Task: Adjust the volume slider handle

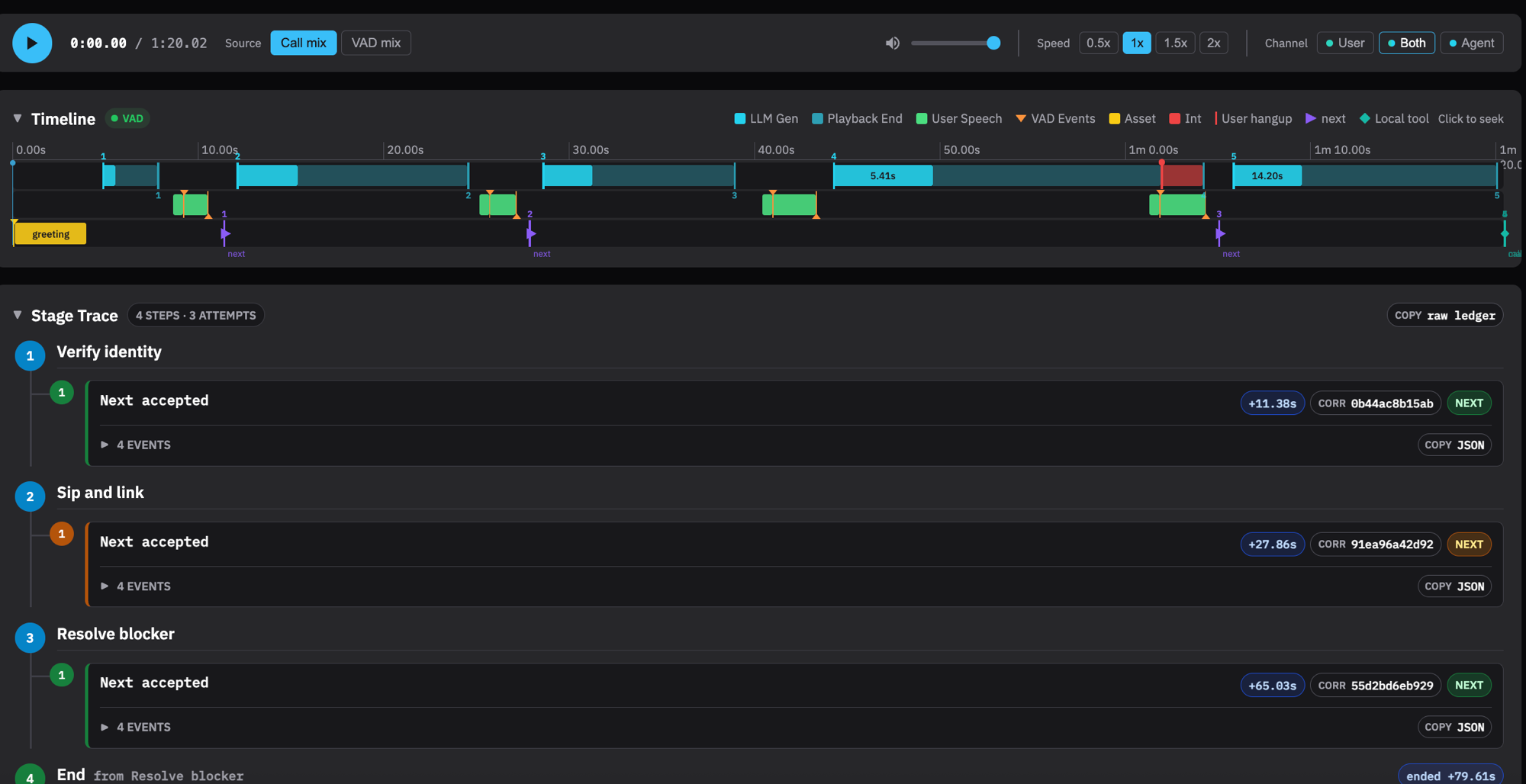Action: point(993,43)
